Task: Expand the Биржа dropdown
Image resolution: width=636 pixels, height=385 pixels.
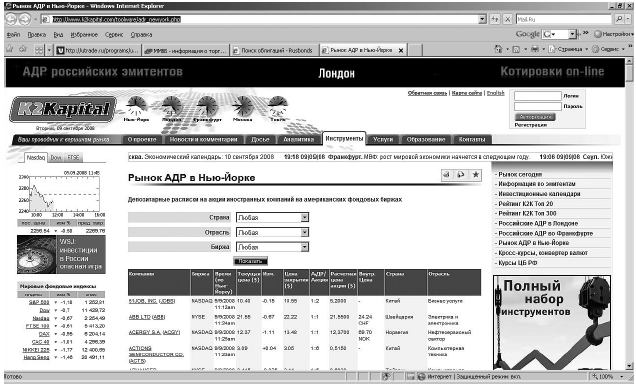Action: 305,247
